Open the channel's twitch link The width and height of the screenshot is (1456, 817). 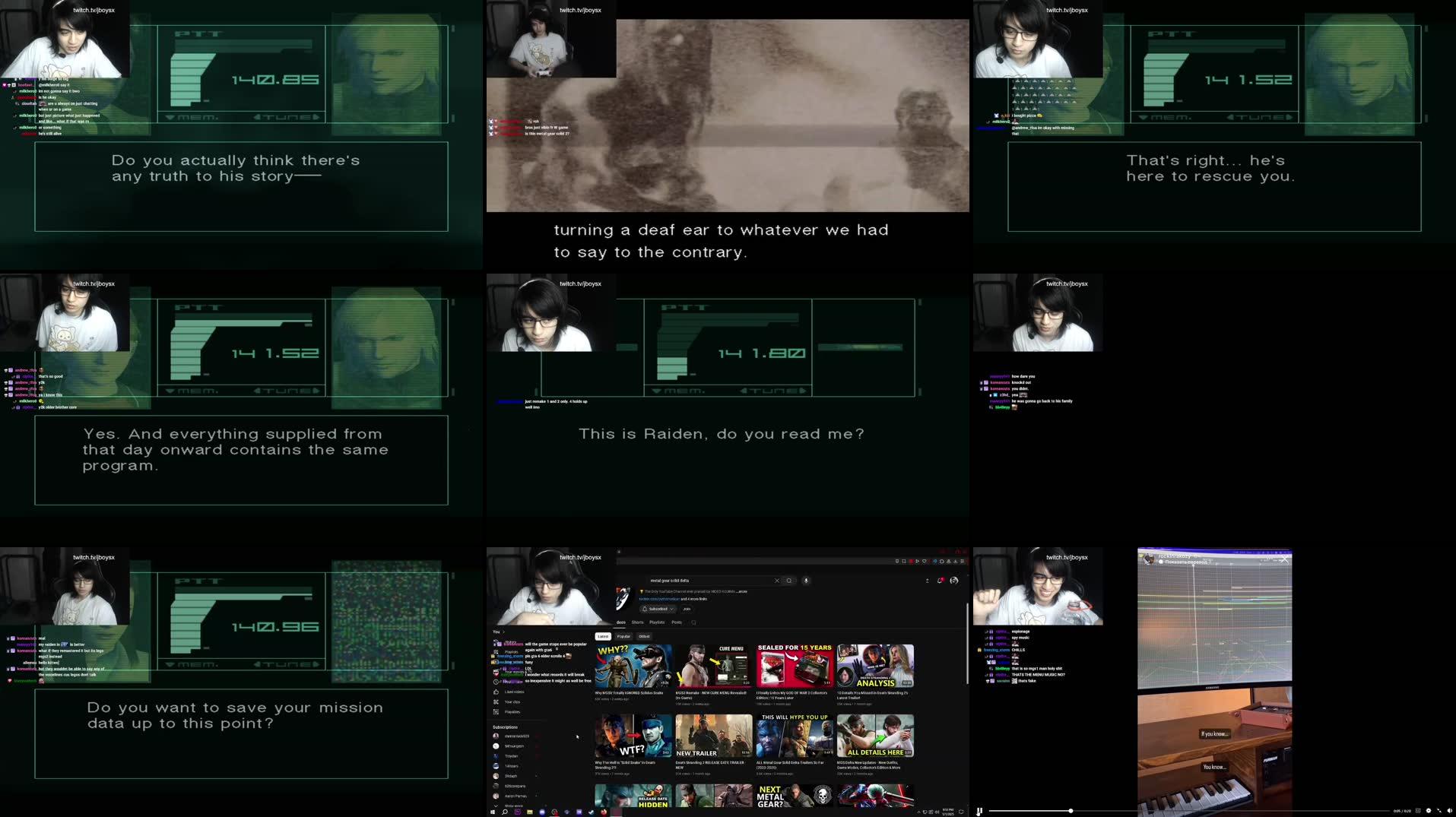659,599
